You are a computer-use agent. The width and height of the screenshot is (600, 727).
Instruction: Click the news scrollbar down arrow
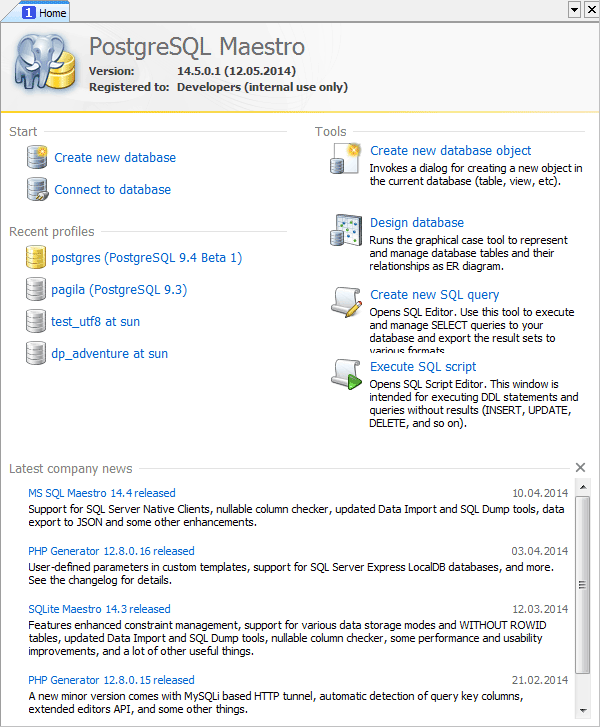[x=583, y=711]
